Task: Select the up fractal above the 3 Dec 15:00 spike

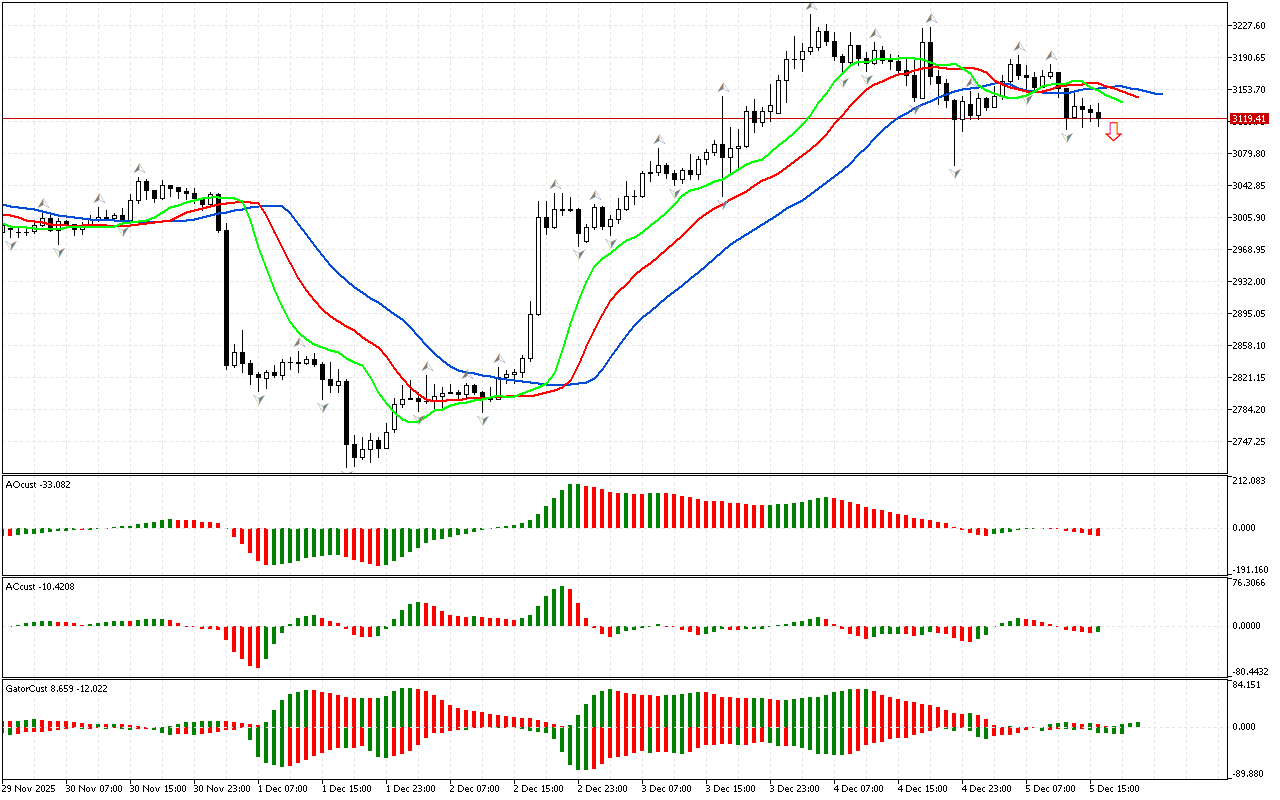Action: point(722,88)
